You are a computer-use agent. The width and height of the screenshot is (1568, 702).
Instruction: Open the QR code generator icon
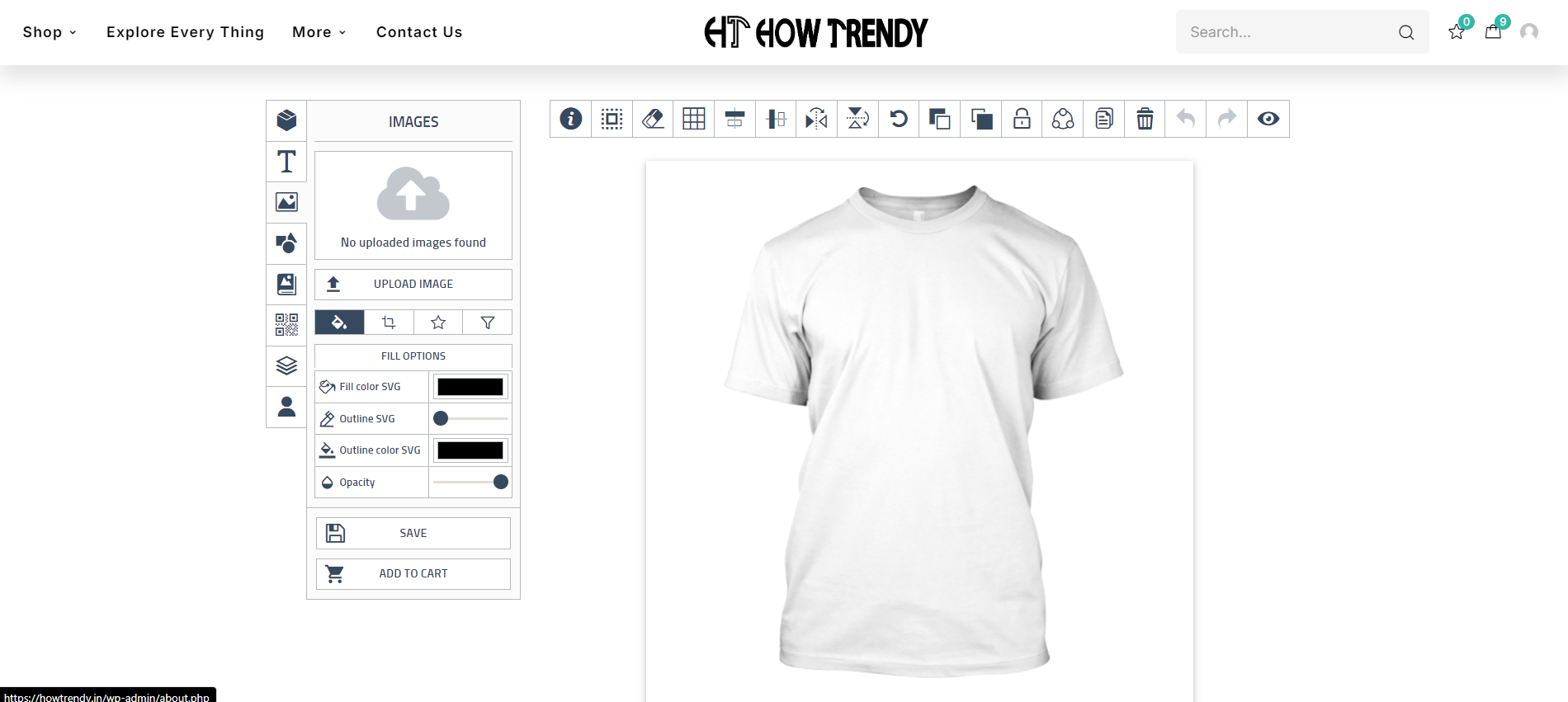click(286, 325)
